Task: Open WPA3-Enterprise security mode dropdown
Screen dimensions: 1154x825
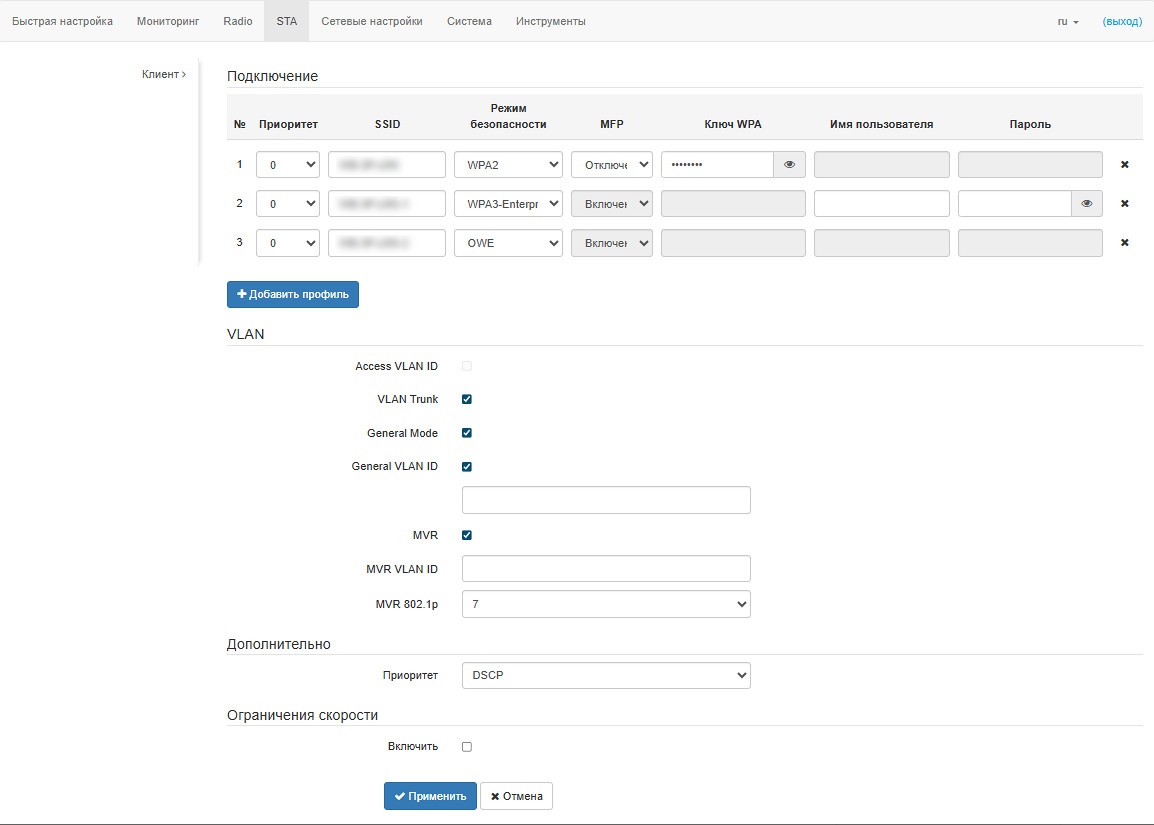Action: pyautogui.click(x=509, y=204)
